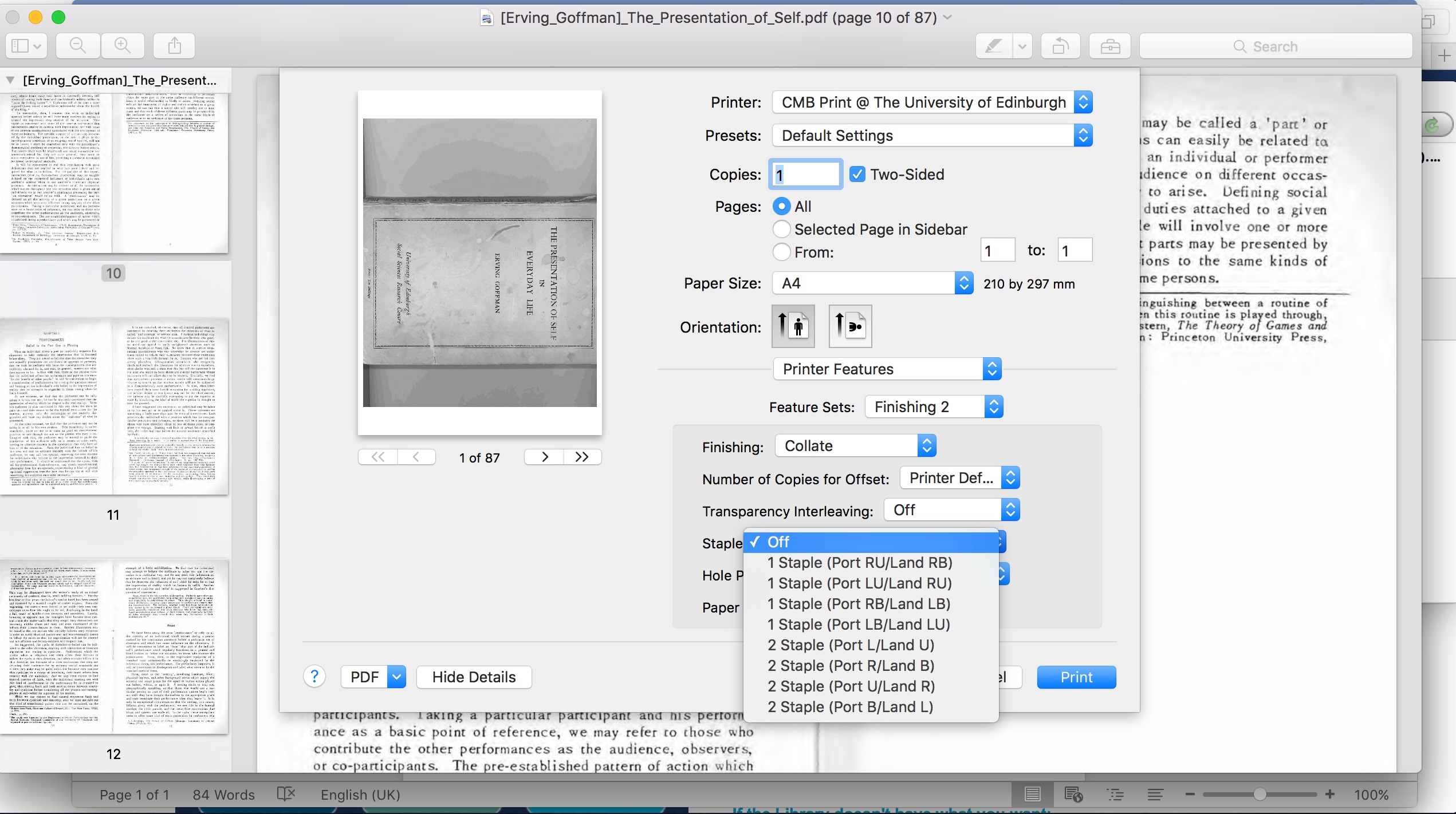1456x814 pixels.
Task: Click the highlight pen markup icon
Action: pyautogui.click(x=994, y=46)
